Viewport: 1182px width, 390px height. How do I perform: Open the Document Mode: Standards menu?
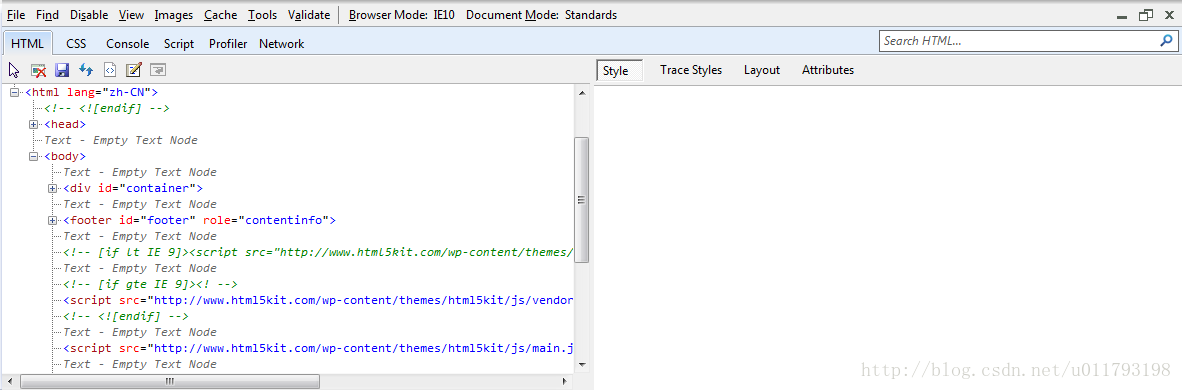pos(541,15)
